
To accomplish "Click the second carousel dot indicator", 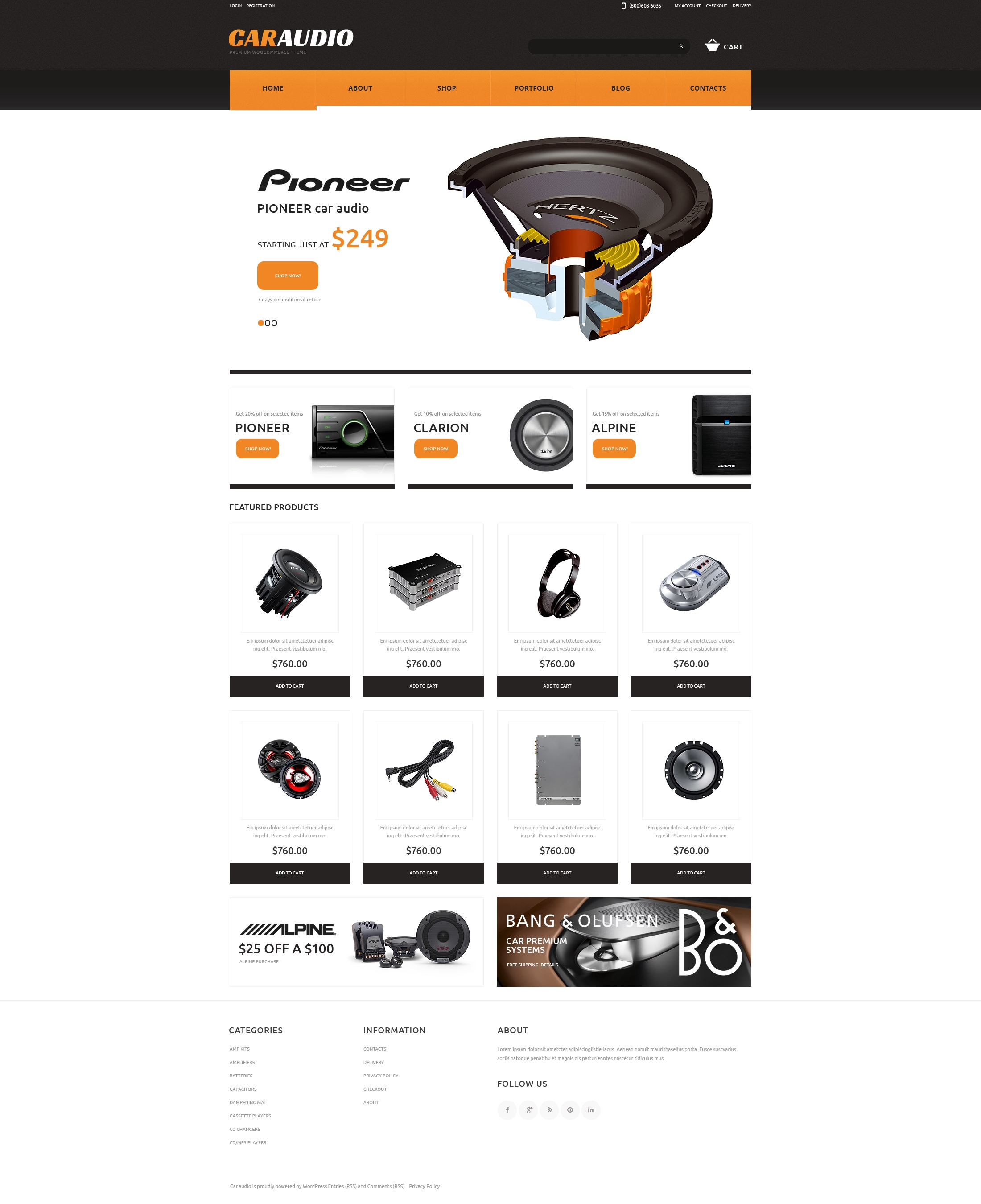I will pyautogui.click(x=265, y=322).
